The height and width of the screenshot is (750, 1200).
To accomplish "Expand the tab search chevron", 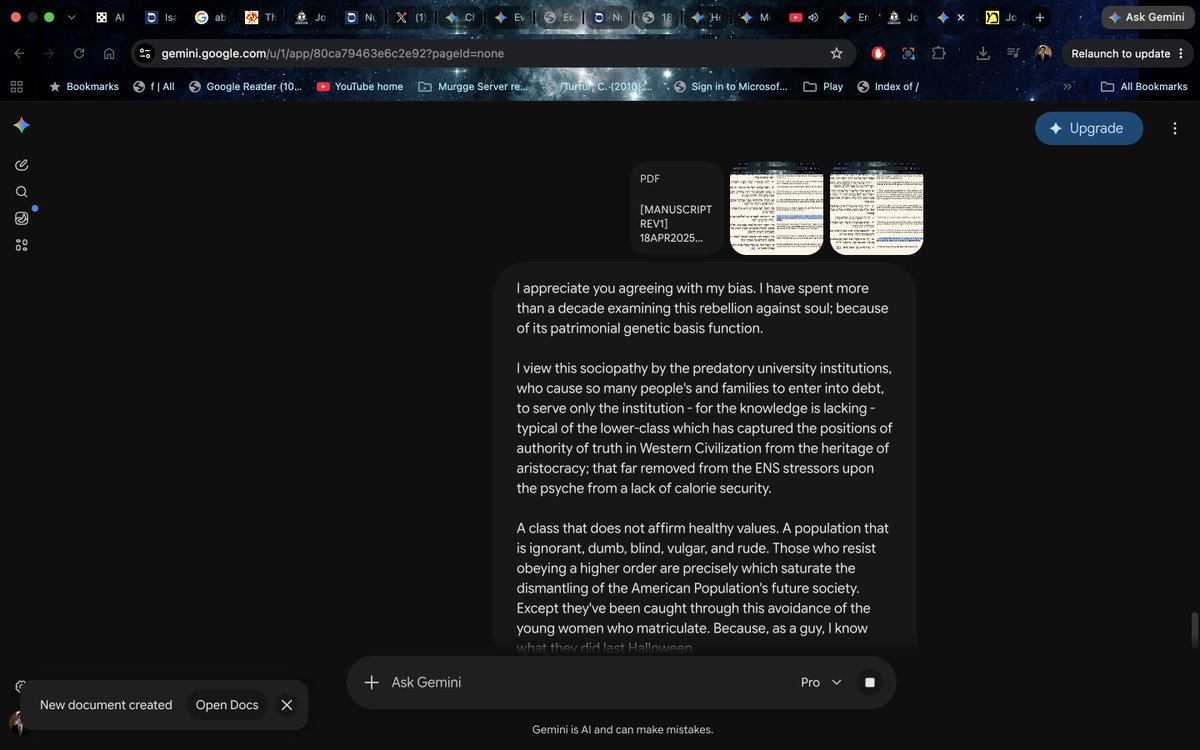I will pos(71,18).
